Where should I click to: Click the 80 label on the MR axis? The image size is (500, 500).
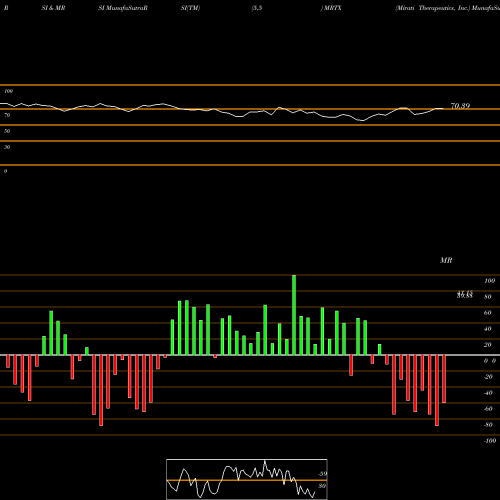[488, 297]
